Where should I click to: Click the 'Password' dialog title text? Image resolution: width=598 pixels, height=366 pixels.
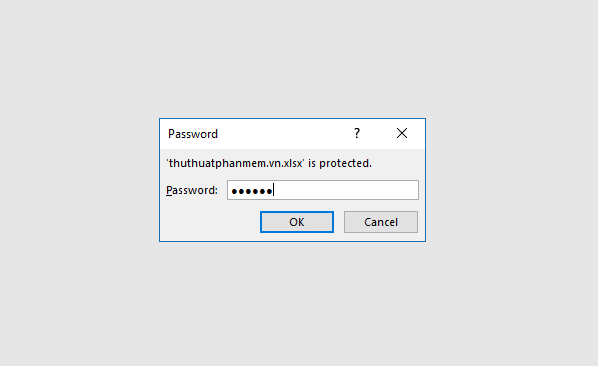pyautogui.click(x=193, y=134)
